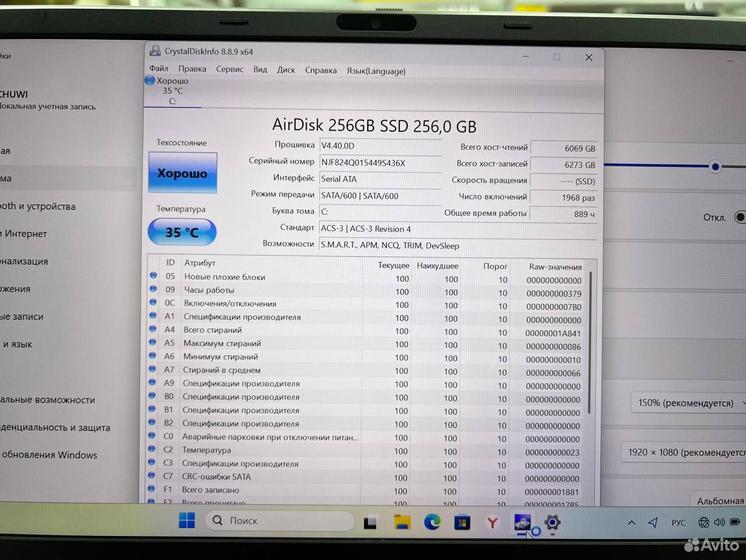Click the taskbar Поиск search box
746x560 pixels.
(279, 521)
